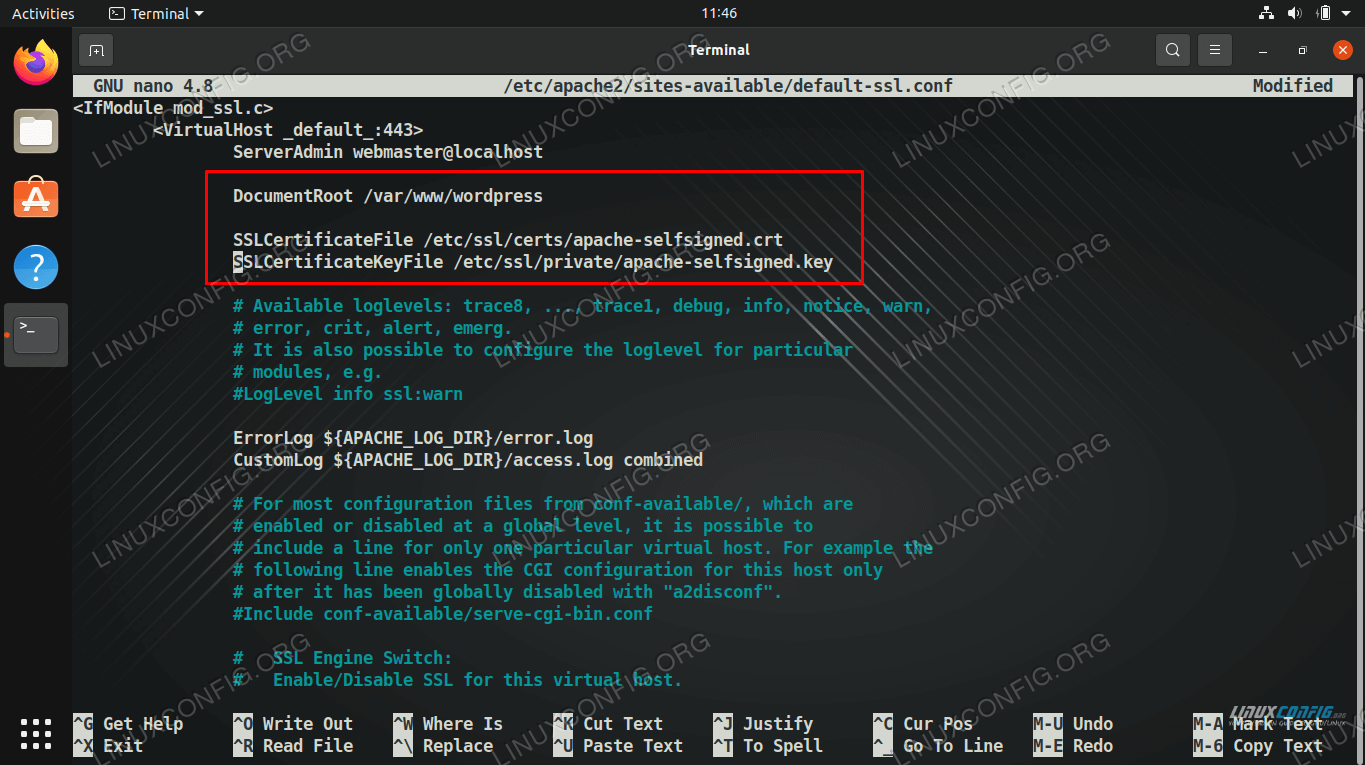The height and width of the screenshot is (765, 1365).
Task: Click the ErrorLog line in editor
Action: 412,438
